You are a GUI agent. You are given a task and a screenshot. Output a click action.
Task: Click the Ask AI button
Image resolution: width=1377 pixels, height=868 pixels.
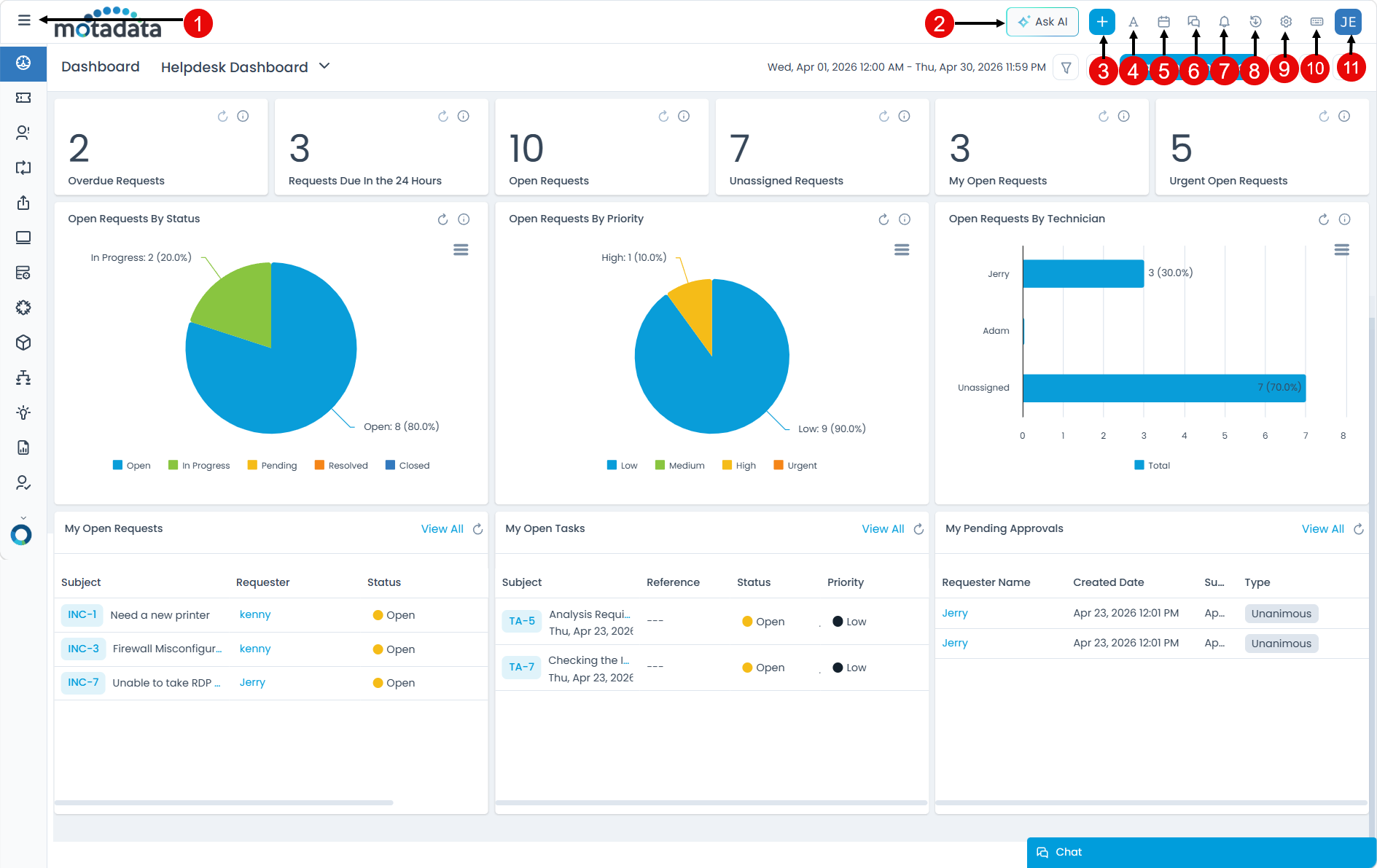click(x=1042, y=22)
